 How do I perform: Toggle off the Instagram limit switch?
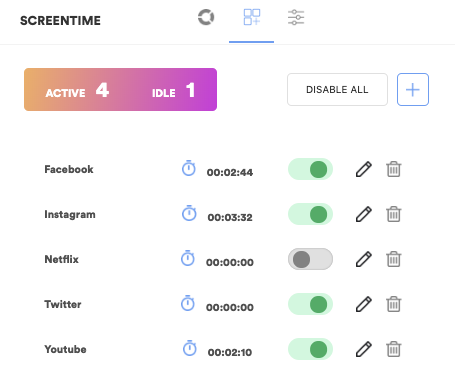coord(310,214)
